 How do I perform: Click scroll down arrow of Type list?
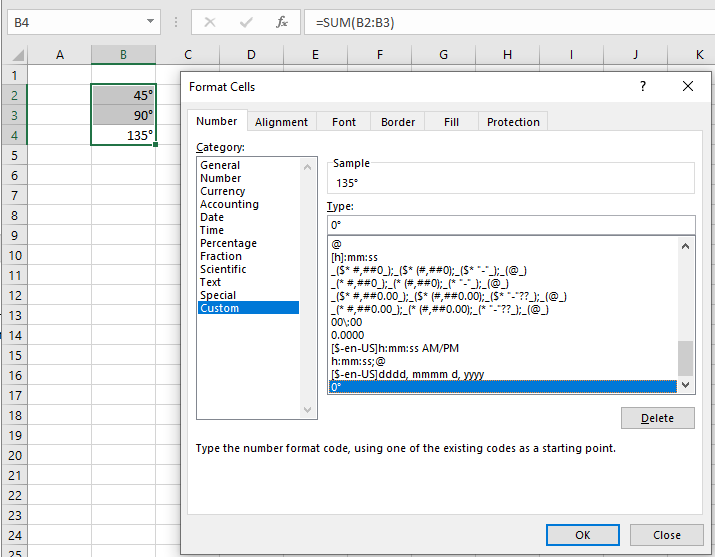point(685,385)
